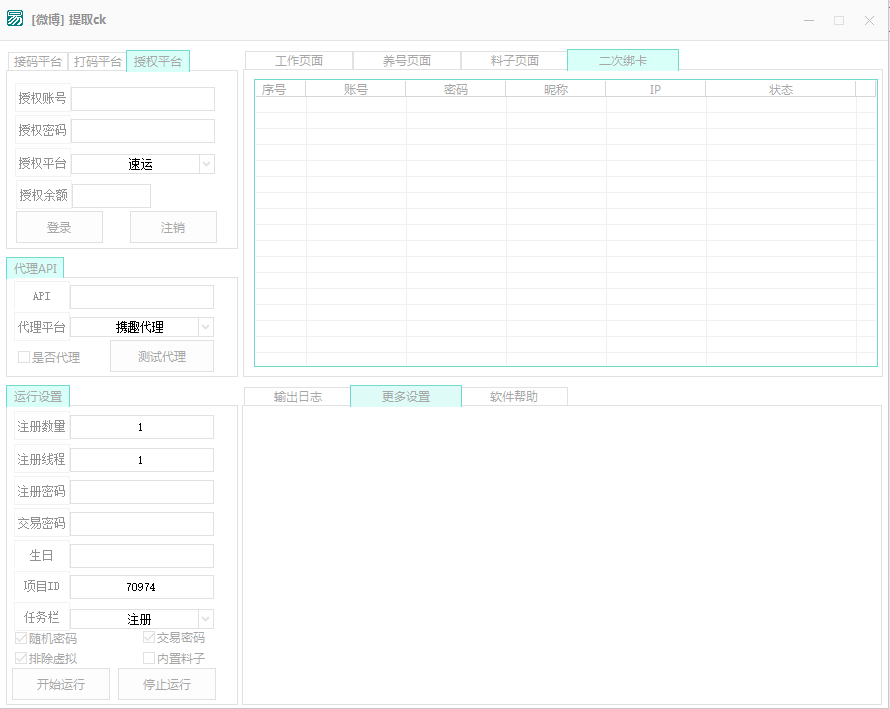
Task: Click the 登录 button
Action: coord(59,227)
